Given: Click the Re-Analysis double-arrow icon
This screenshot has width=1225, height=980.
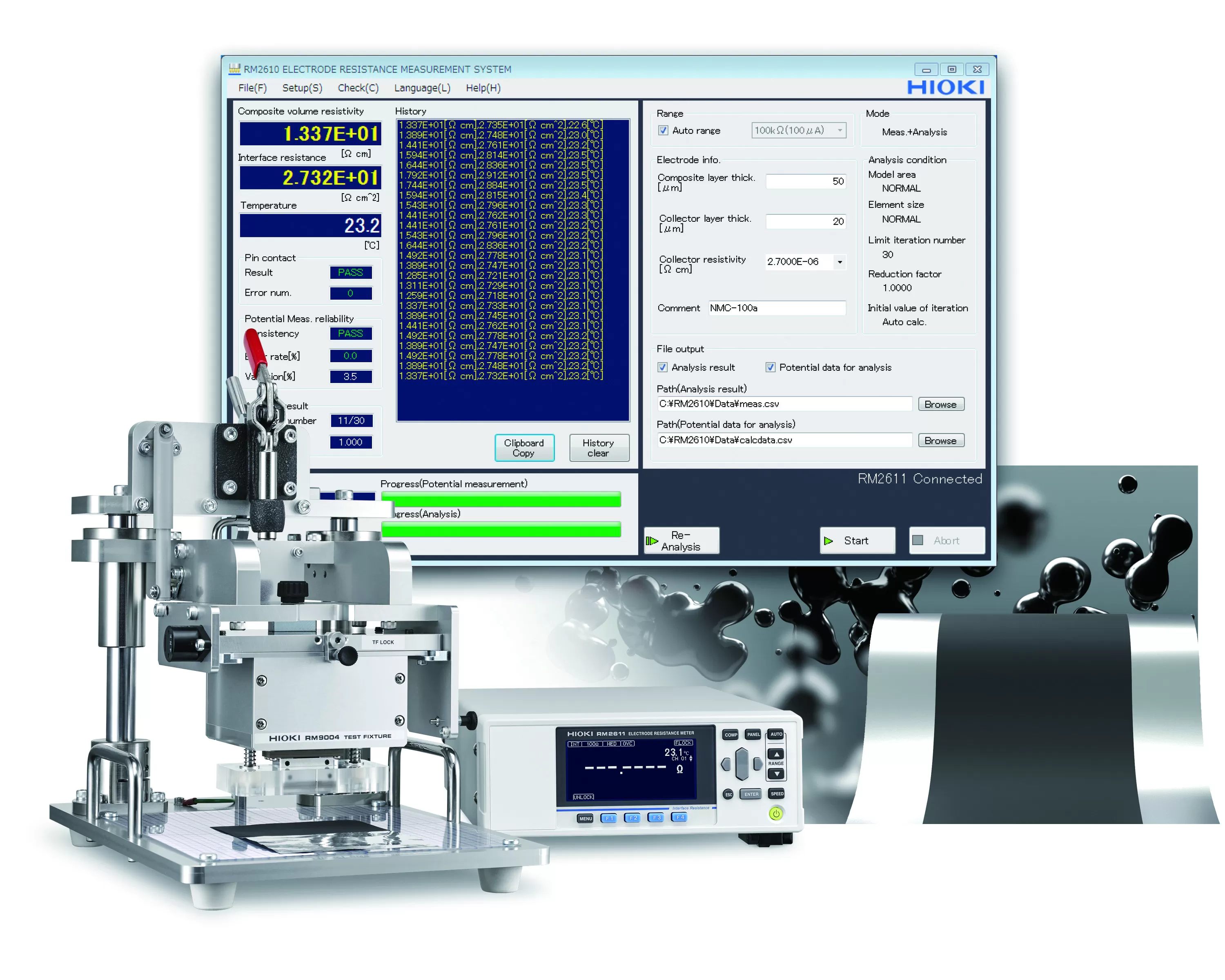Looking at the screenshot, I should point(651,541).
